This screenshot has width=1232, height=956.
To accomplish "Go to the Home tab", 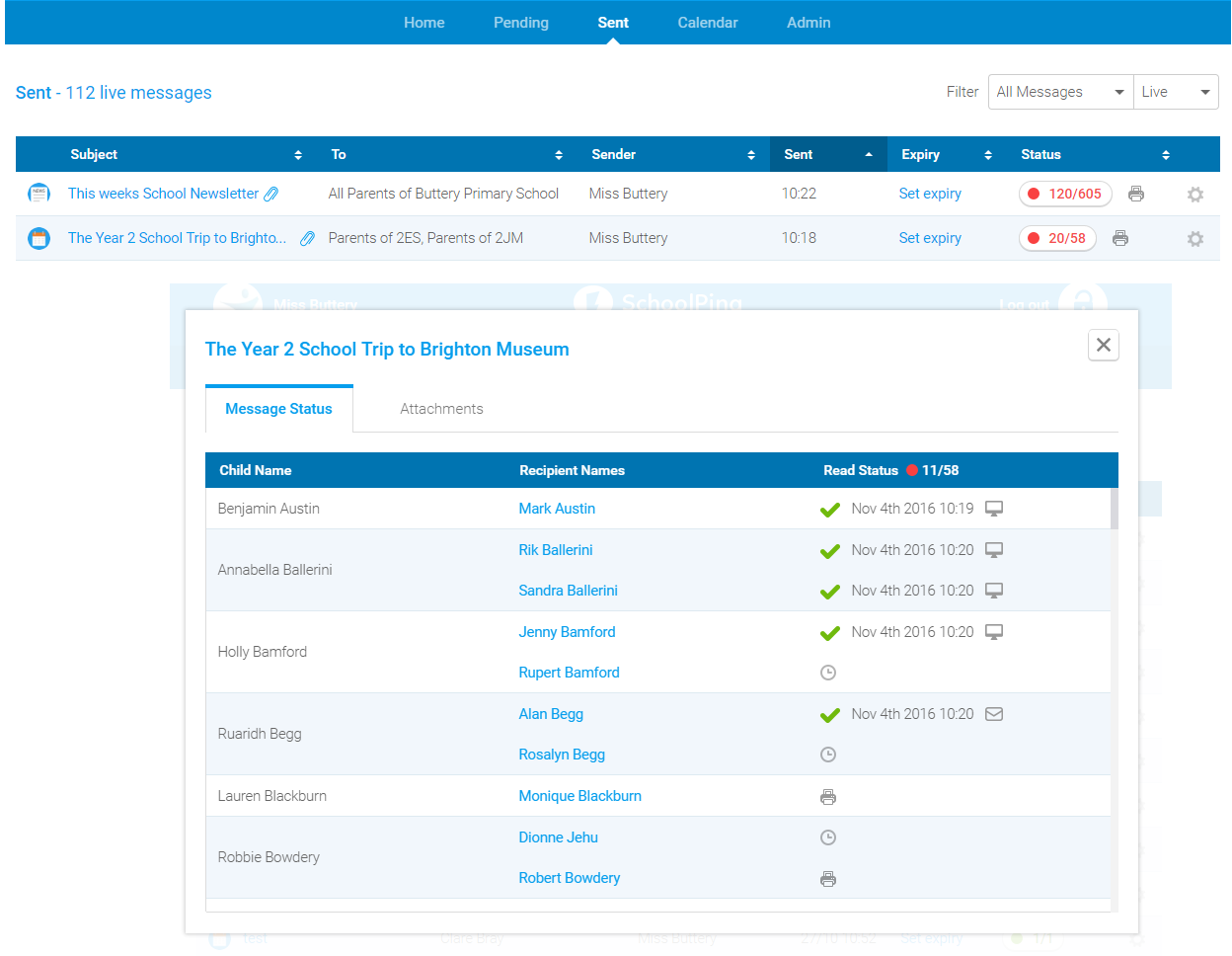I will pos(424,23).
